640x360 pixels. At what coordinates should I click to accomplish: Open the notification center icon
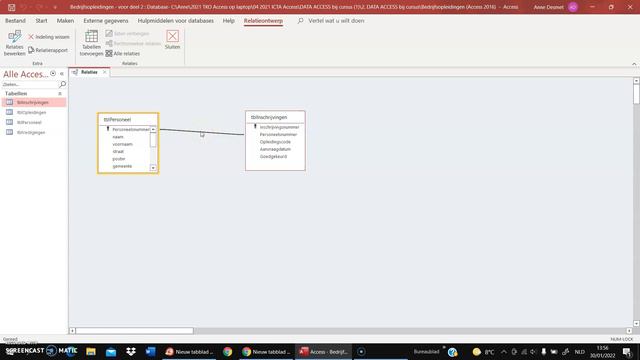pos(627,351)
